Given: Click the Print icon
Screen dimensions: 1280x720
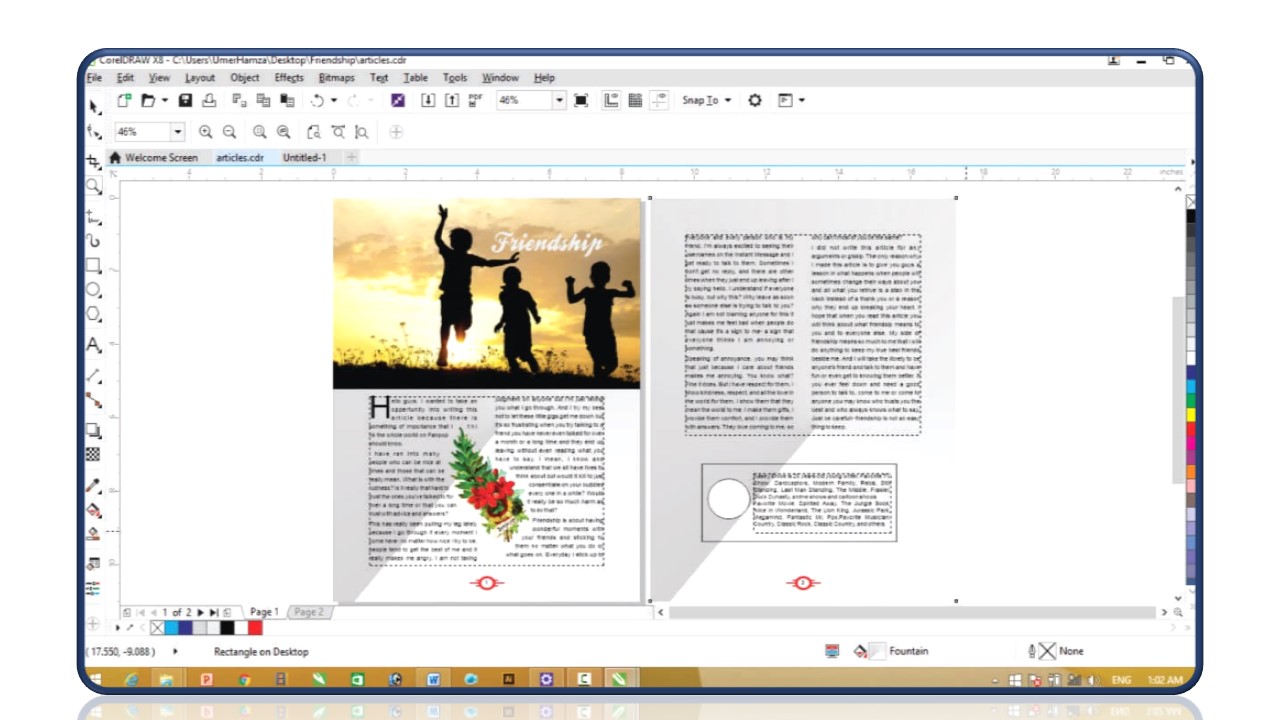Looking at the screenshot, I should click(209, 100).
